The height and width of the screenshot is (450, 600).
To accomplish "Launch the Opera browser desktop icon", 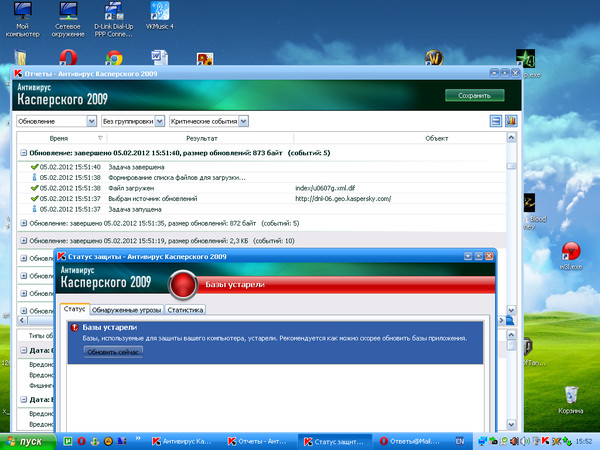I will [x=68, y=58].
